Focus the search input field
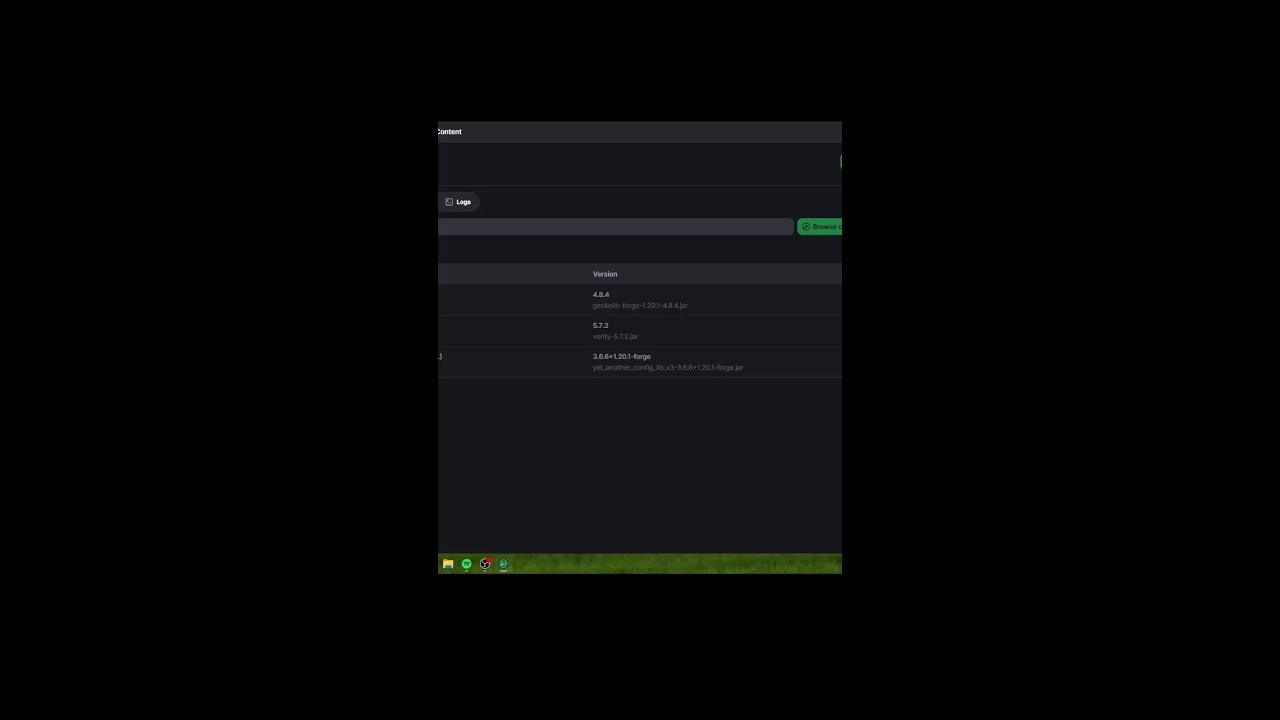The height and width of the screenshot is (720, 1280). tap(616, 227)
